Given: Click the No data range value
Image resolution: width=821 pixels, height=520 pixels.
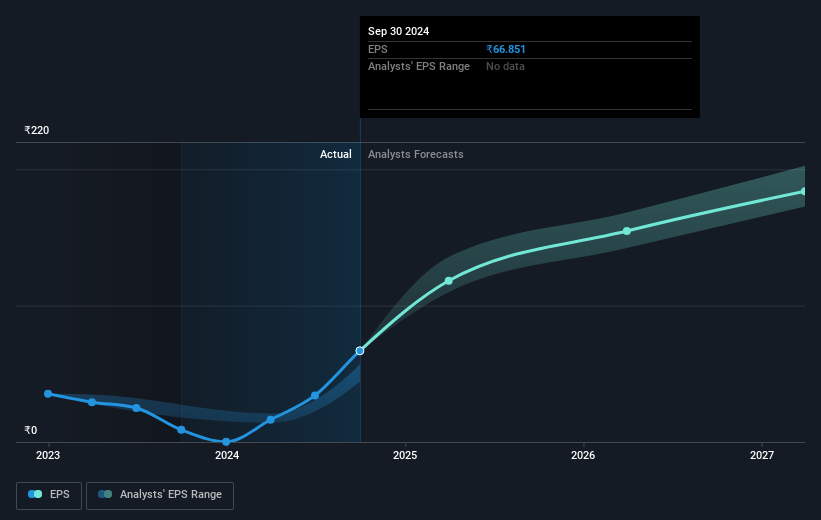Looking at the screenshot, I should click(505, 67).
